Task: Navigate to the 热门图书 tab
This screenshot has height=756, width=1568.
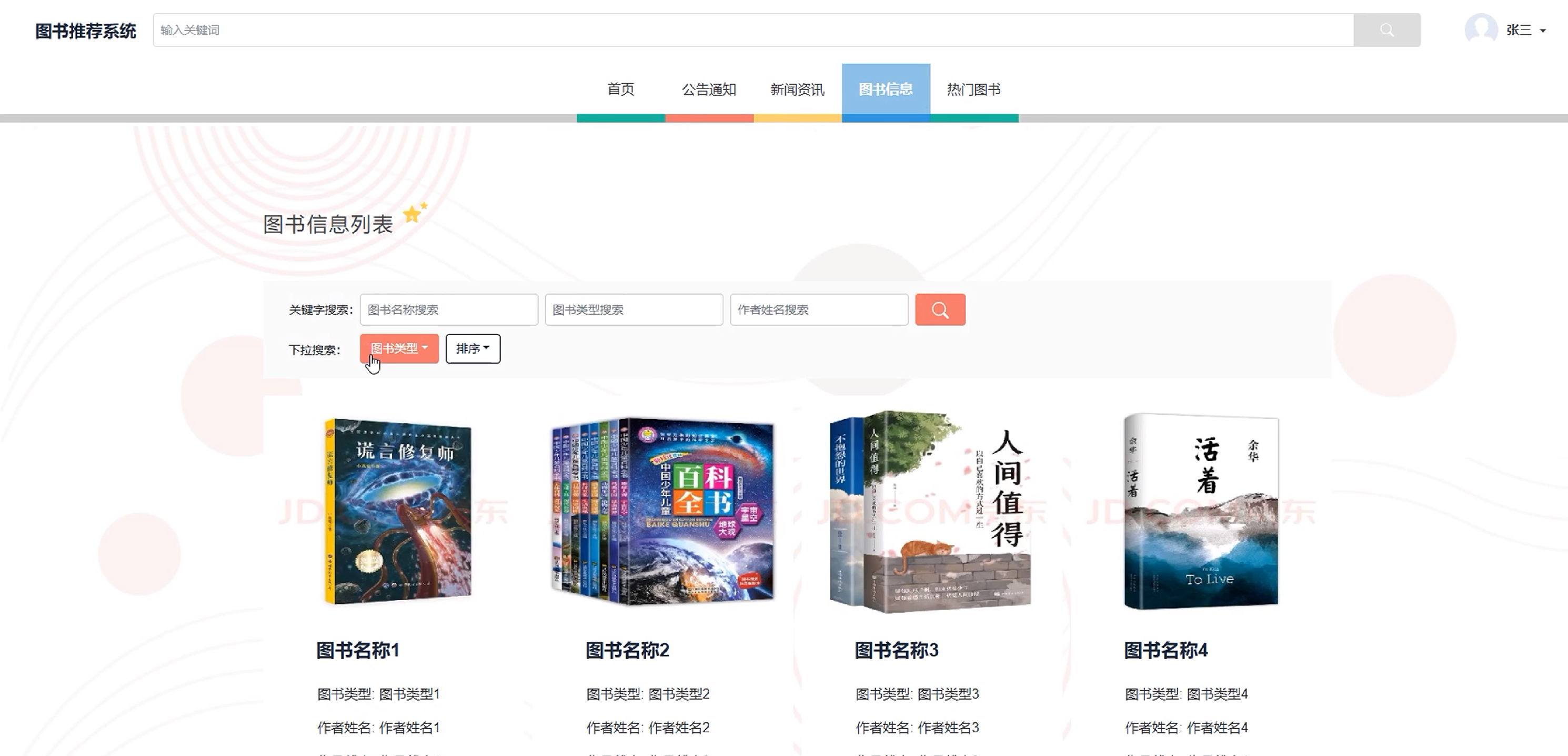Action: 973,89
